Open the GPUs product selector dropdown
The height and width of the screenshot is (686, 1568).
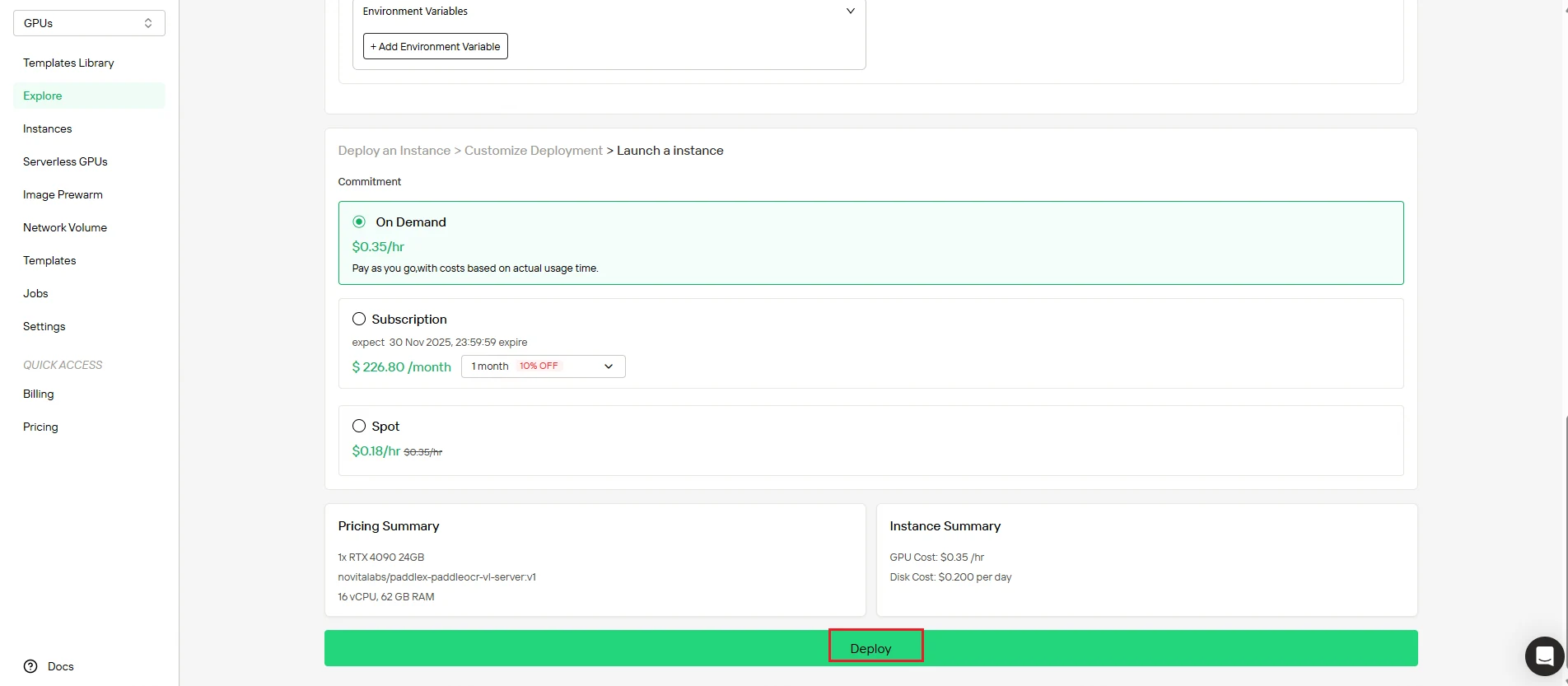point(89,23)
